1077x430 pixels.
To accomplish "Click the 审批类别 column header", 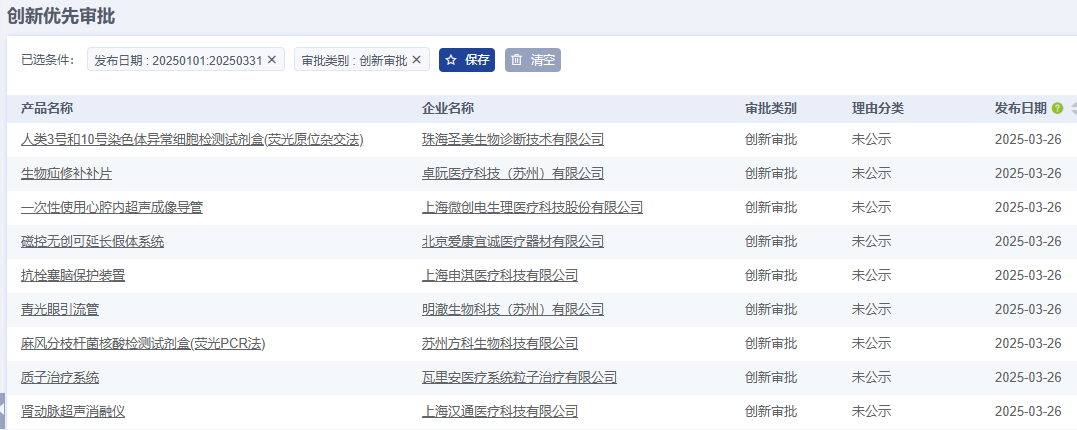I will (x=771, y=109).
